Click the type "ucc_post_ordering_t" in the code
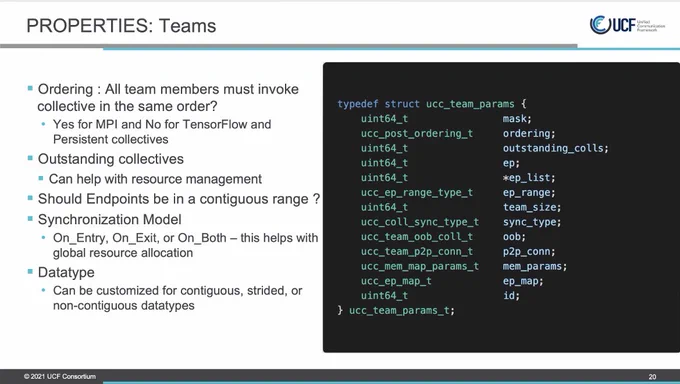 pyautogui.click(x=417, y=134)
